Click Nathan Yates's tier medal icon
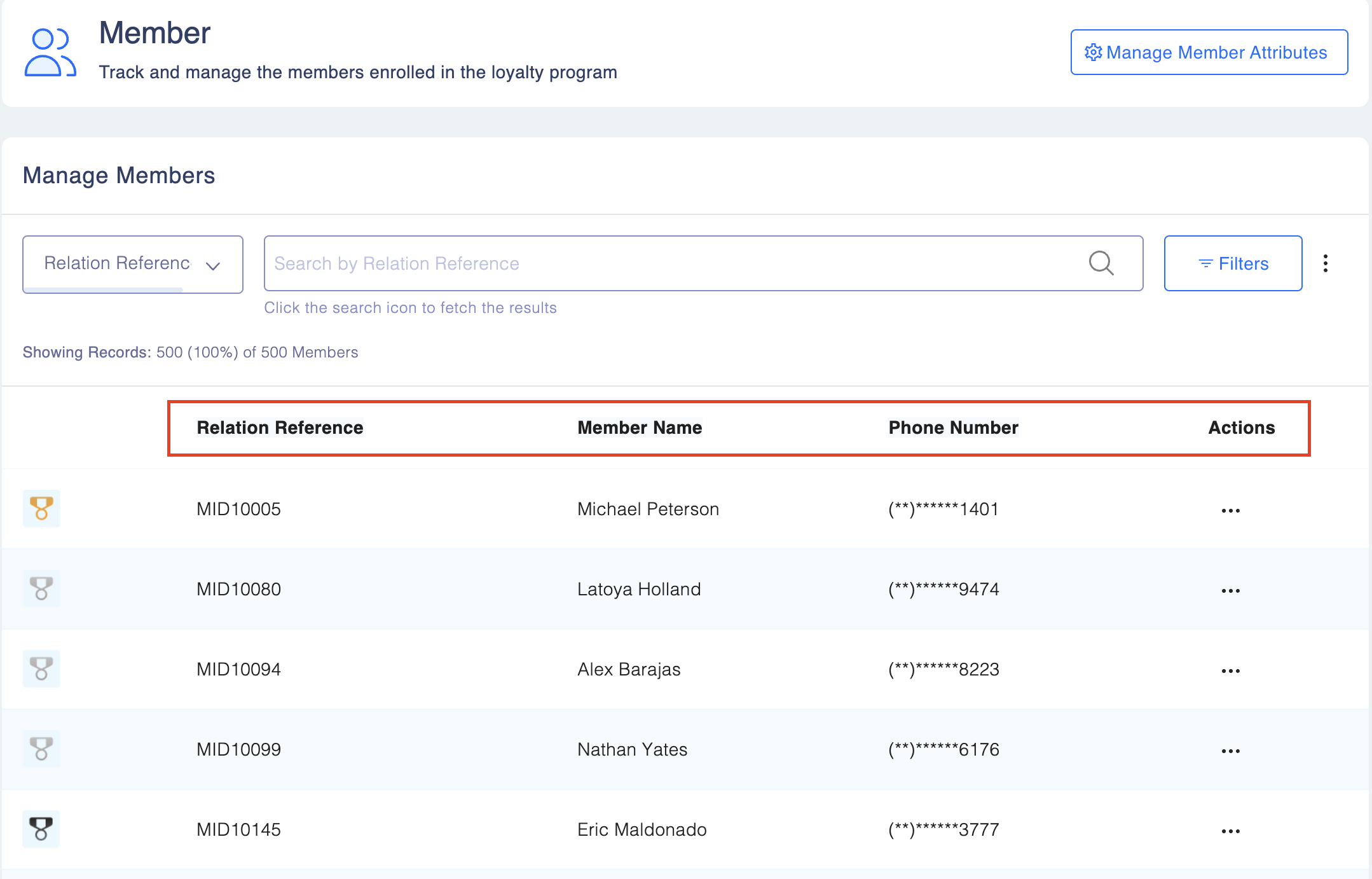 (x=41, y=749)
